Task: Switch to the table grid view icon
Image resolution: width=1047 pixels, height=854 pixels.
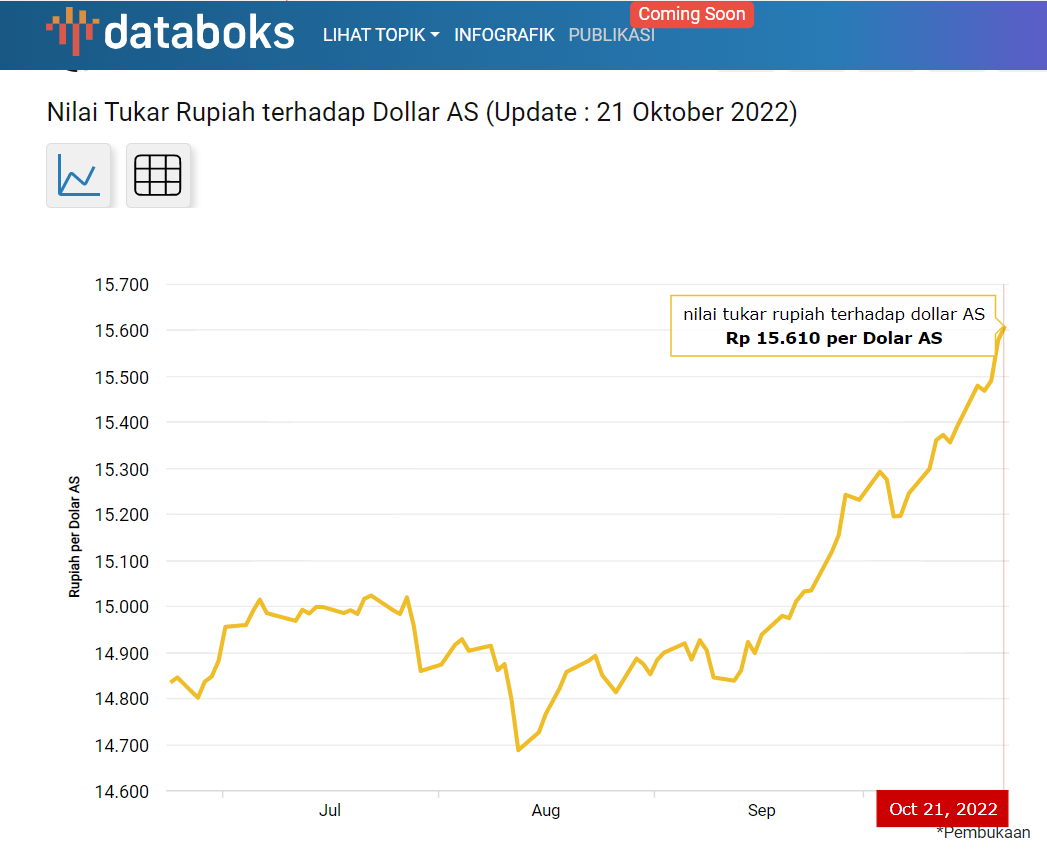Action: (158, 175)
